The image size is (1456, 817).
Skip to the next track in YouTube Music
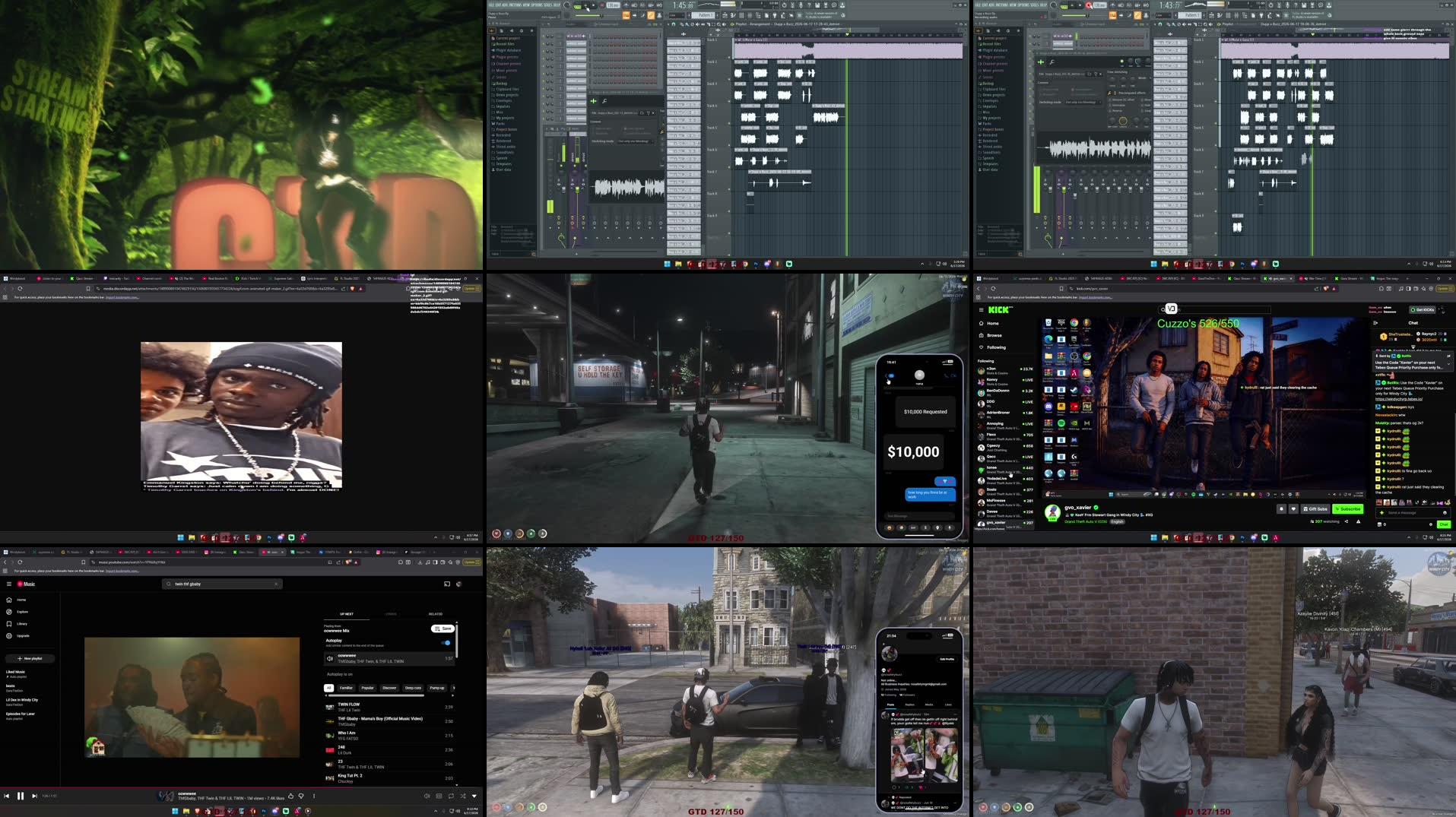[x=34, y=796]
